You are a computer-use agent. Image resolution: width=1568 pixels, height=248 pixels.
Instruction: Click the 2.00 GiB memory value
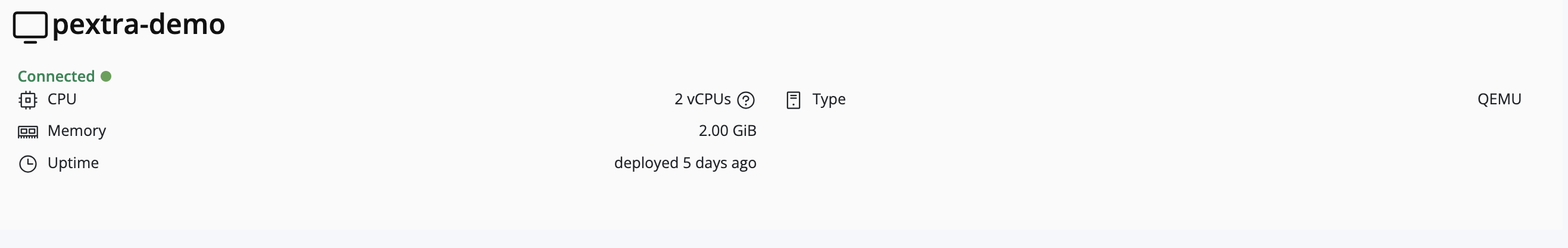(727, 131)
